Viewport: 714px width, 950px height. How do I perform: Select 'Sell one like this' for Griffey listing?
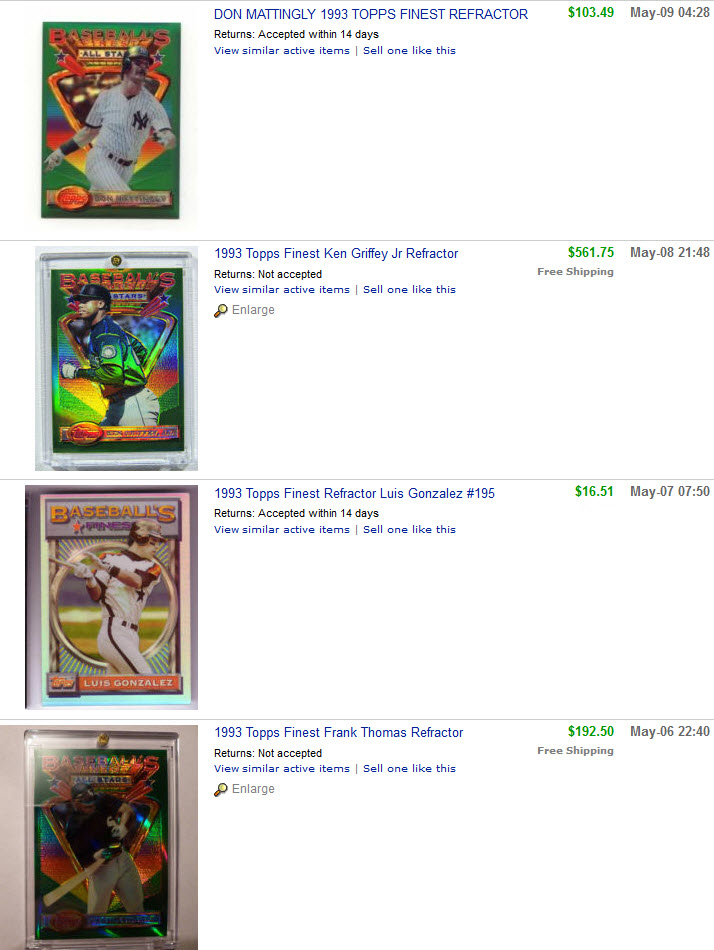click(x=409, y=290)
